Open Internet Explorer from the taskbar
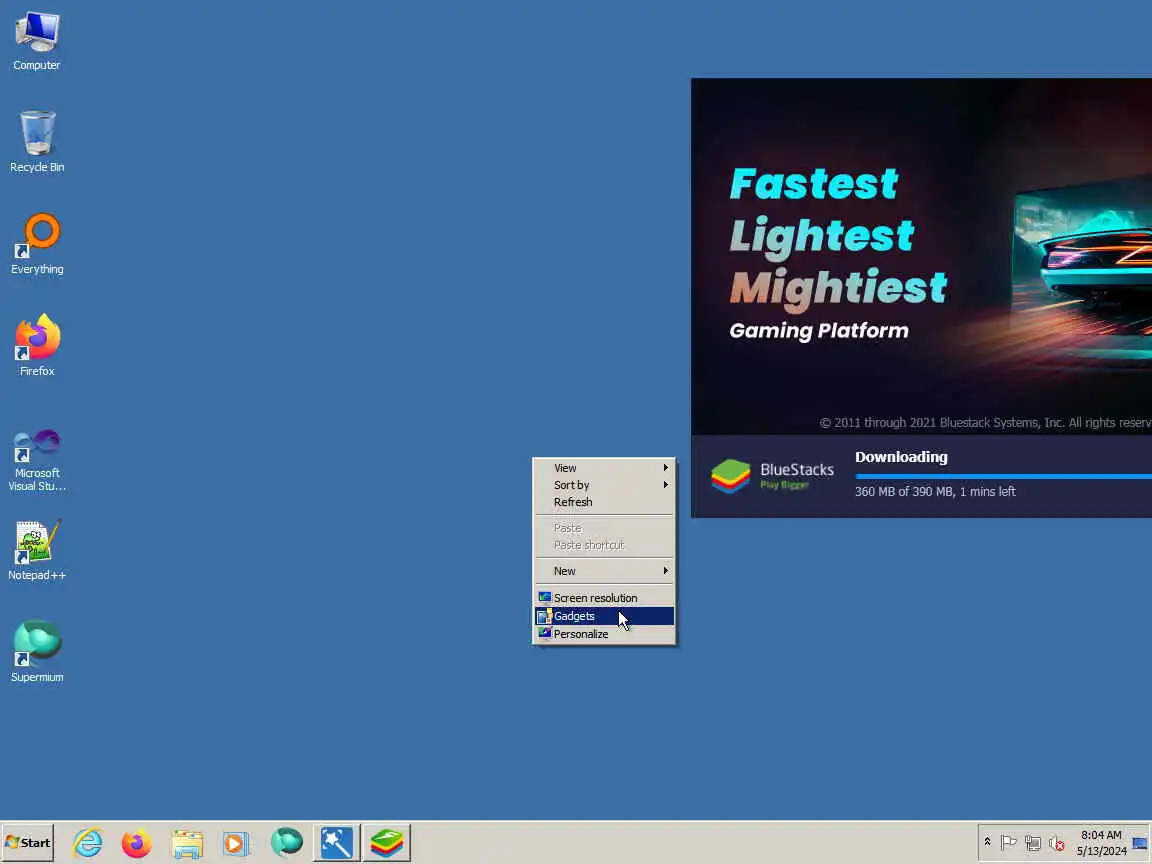Screen dimensions: 1152x864 pyautogui.click(x=88, y=843)
